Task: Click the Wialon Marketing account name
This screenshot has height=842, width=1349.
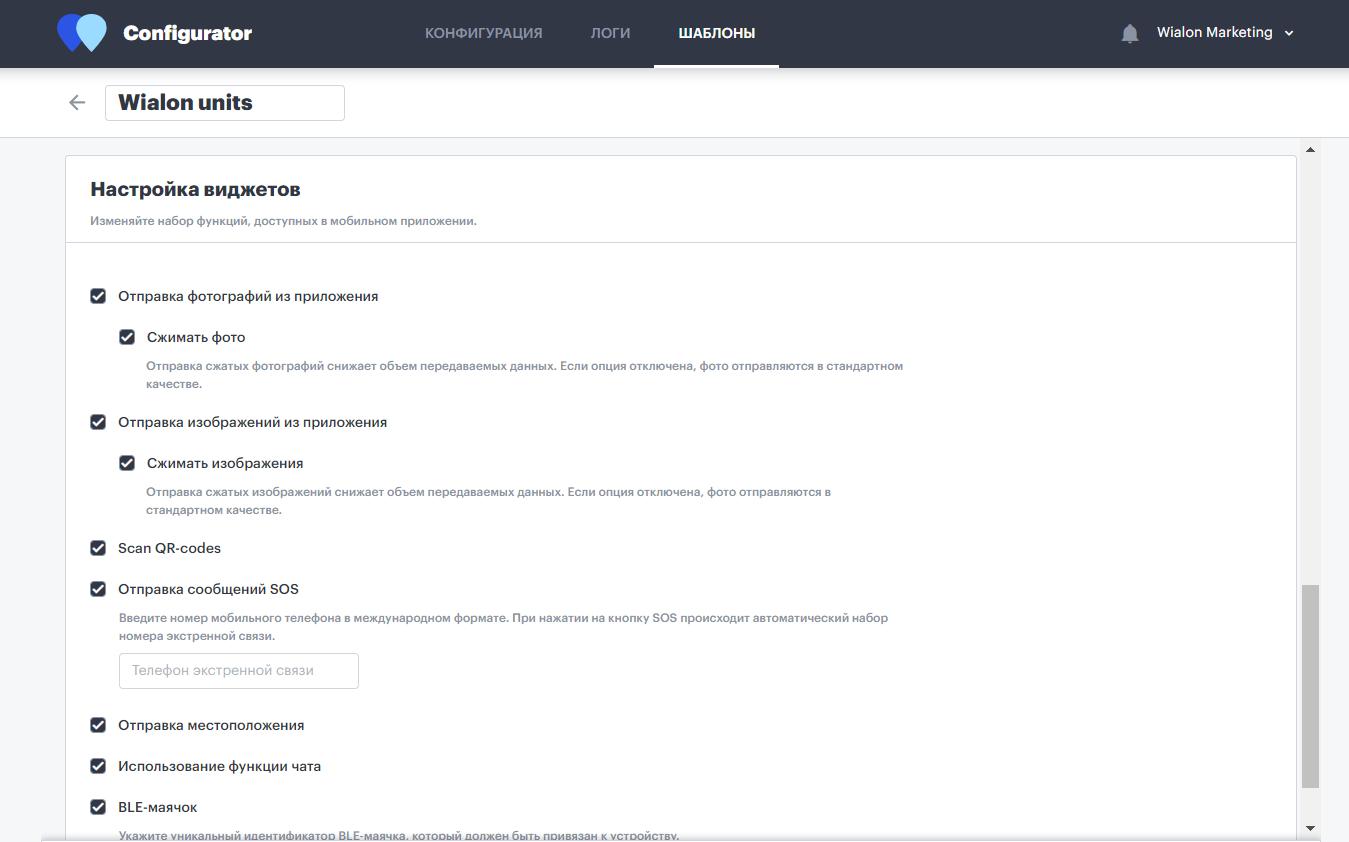Action: 1215,33
